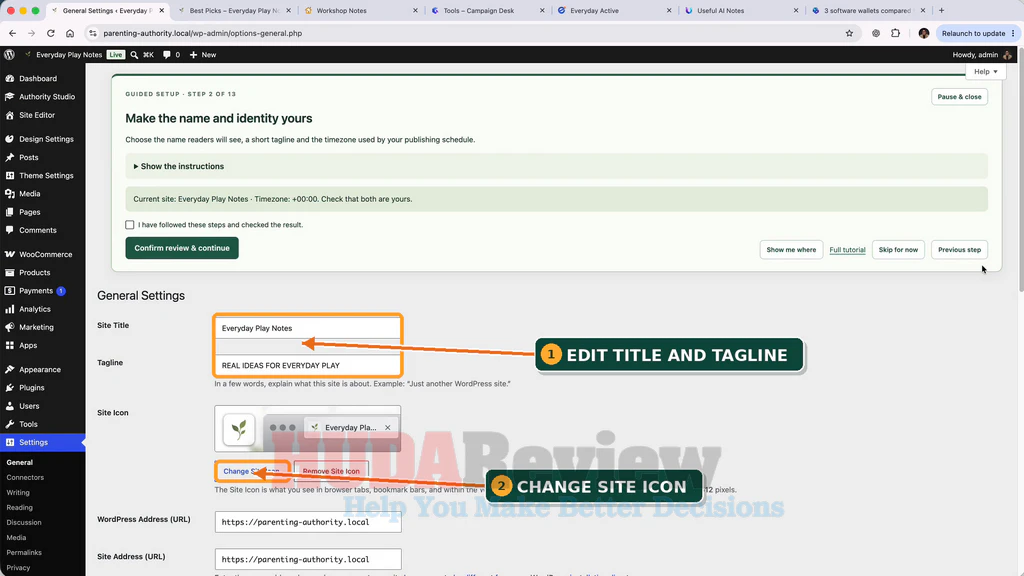Click the Show me where button

coord(791,249)
